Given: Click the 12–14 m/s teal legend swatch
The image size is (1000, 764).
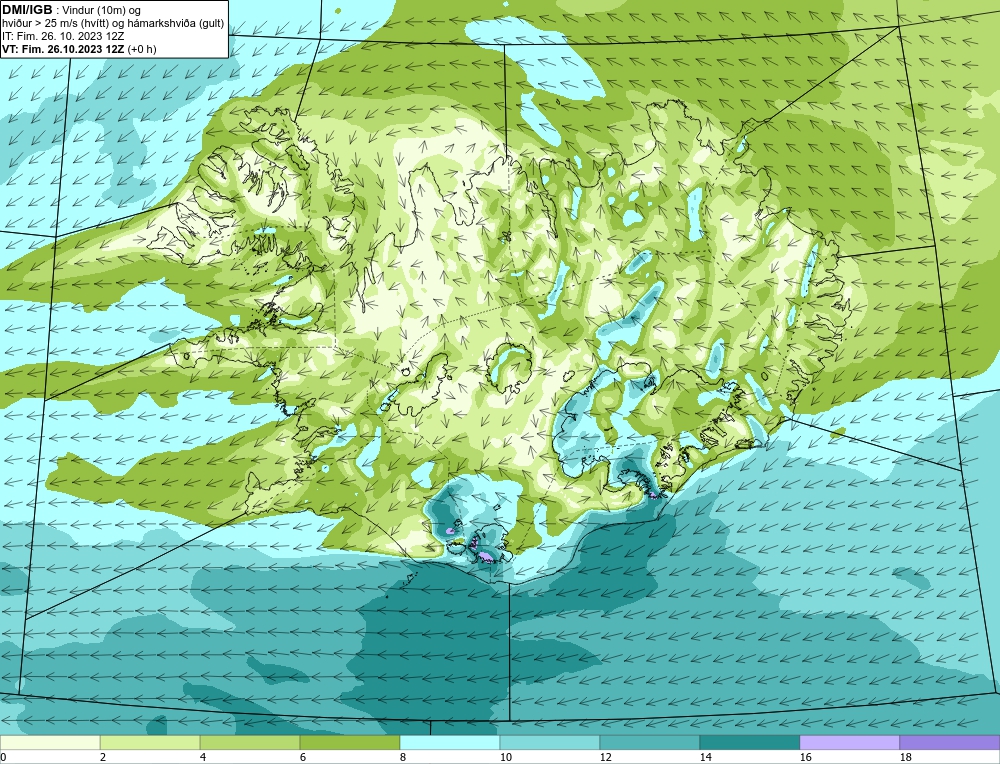Looking at the screenshot, I should (x=650, y=742).
